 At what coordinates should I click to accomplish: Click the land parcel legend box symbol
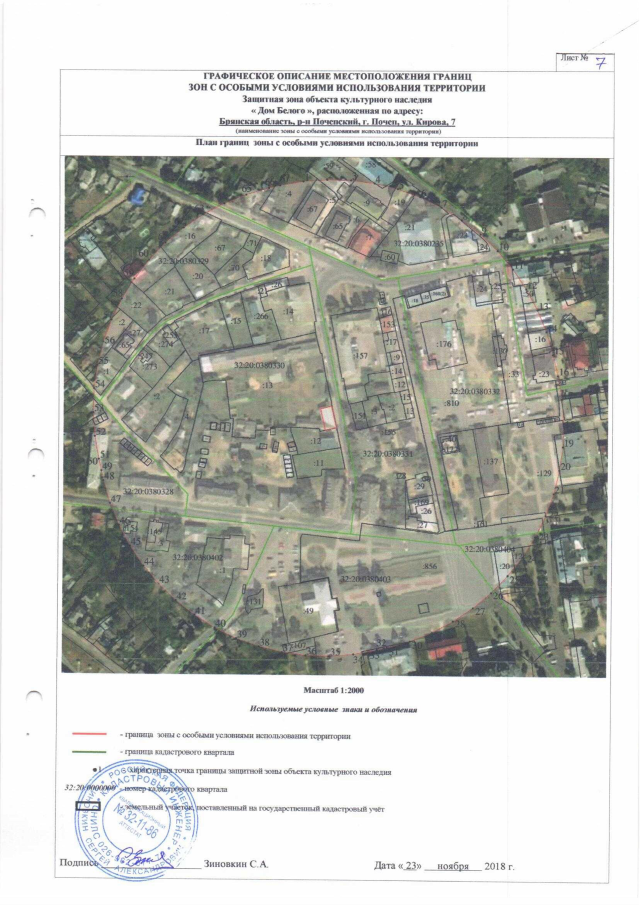pos(90,805)
